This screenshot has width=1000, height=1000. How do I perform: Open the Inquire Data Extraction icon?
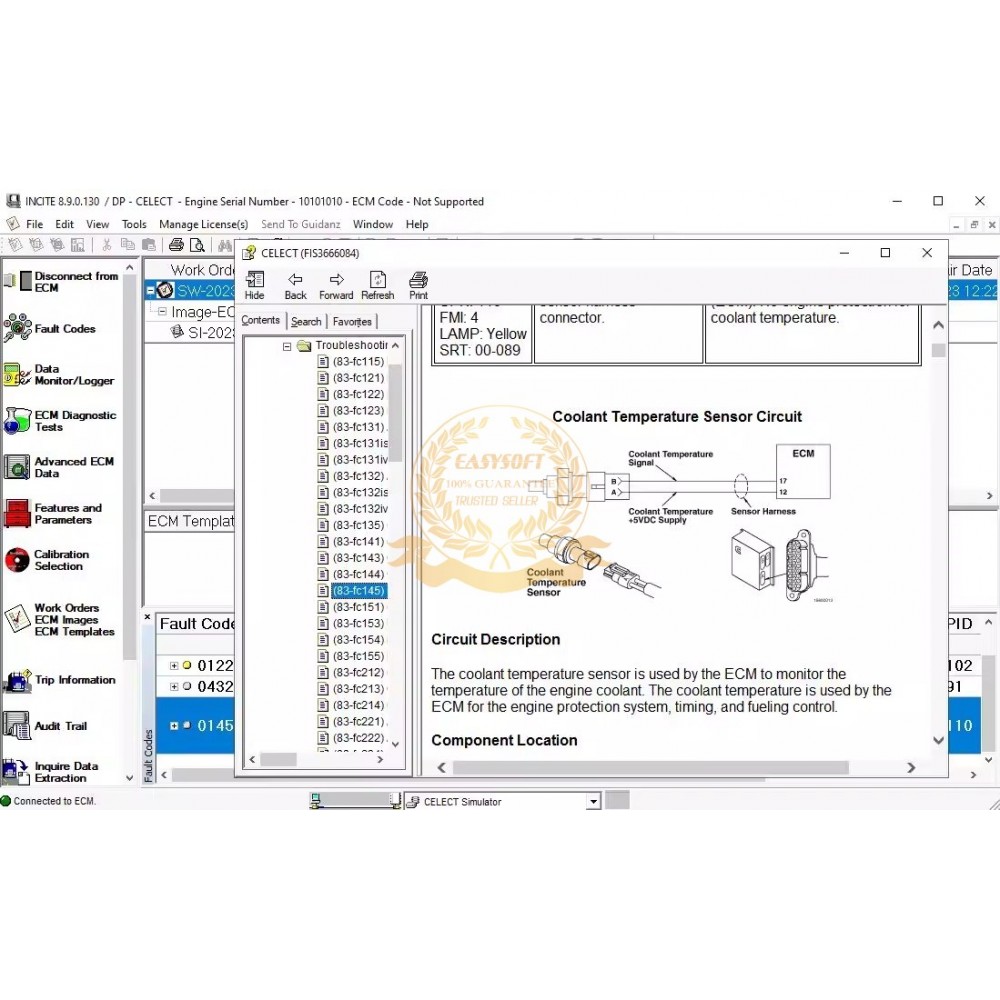[x=17, y=772]
